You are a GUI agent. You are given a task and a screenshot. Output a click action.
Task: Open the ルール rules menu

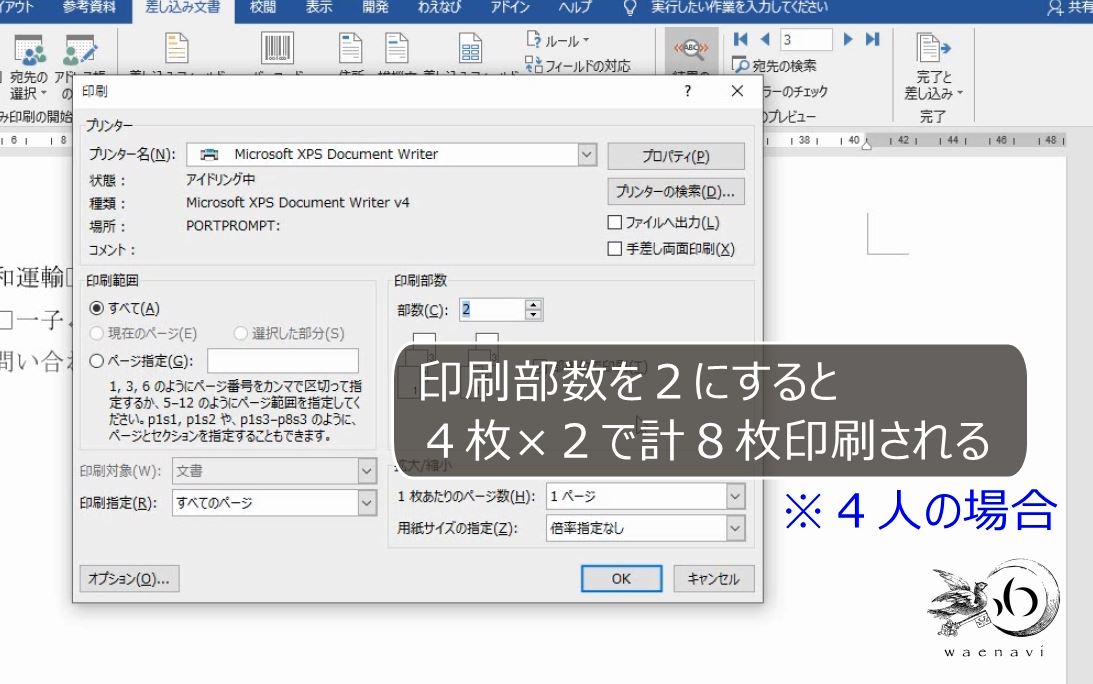click(x=558, y=40)
